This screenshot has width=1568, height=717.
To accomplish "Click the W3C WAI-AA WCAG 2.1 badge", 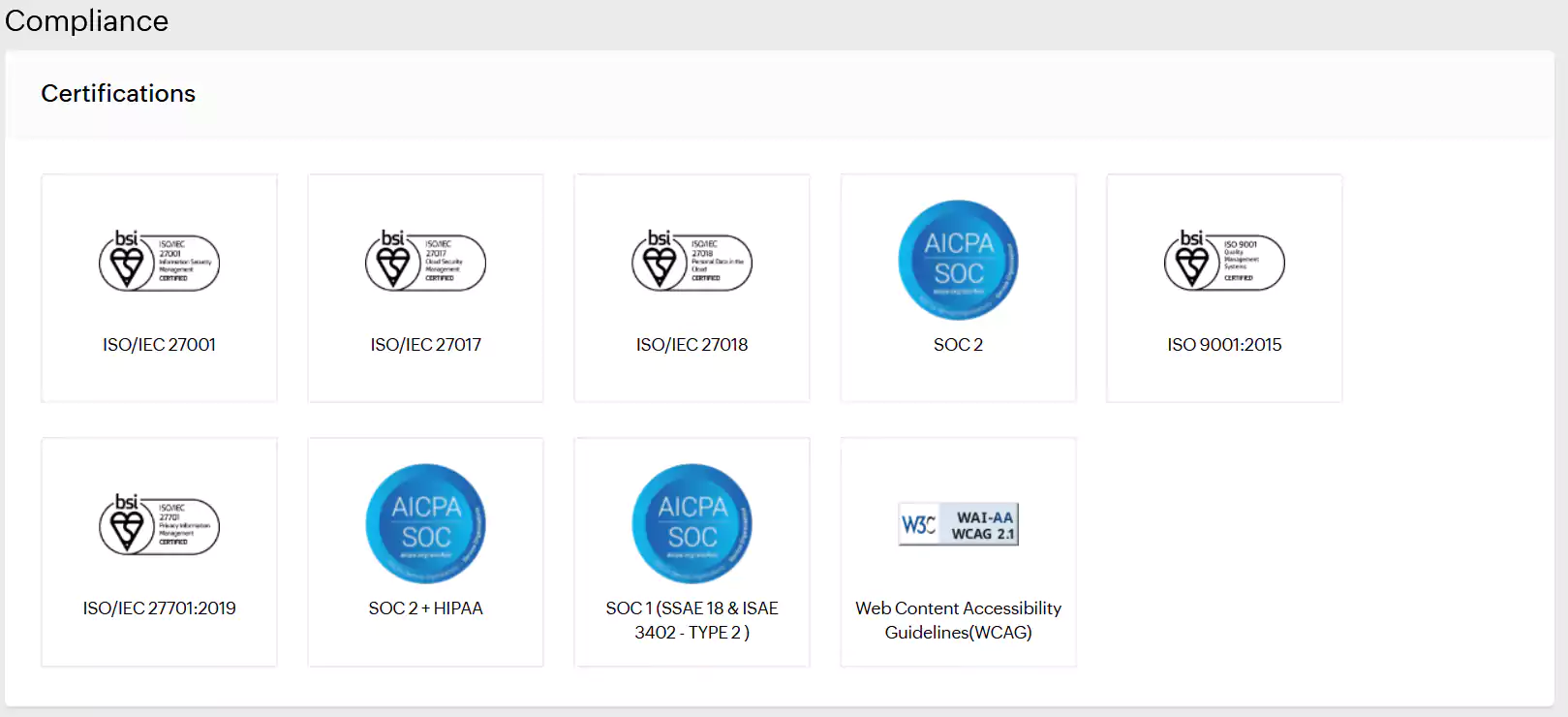I will (x=959, y=524).
